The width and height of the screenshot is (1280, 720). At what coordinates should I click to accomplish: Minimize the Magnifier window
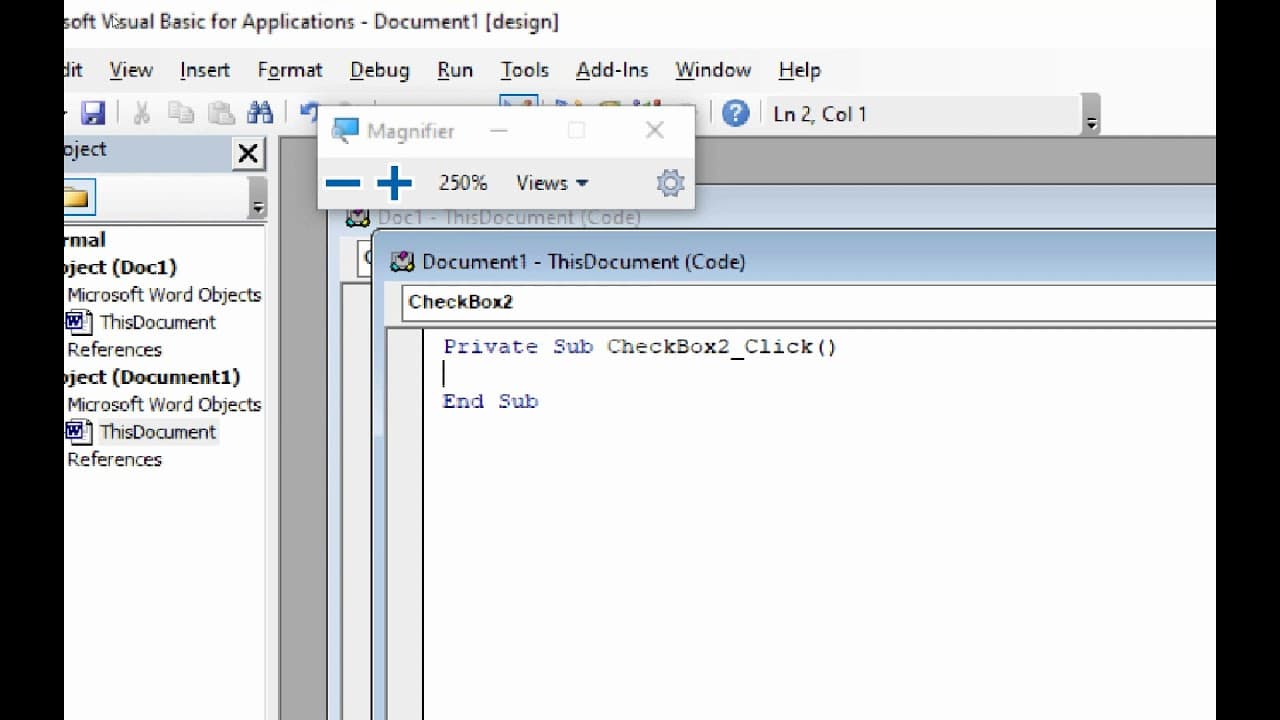coord(499,131)
